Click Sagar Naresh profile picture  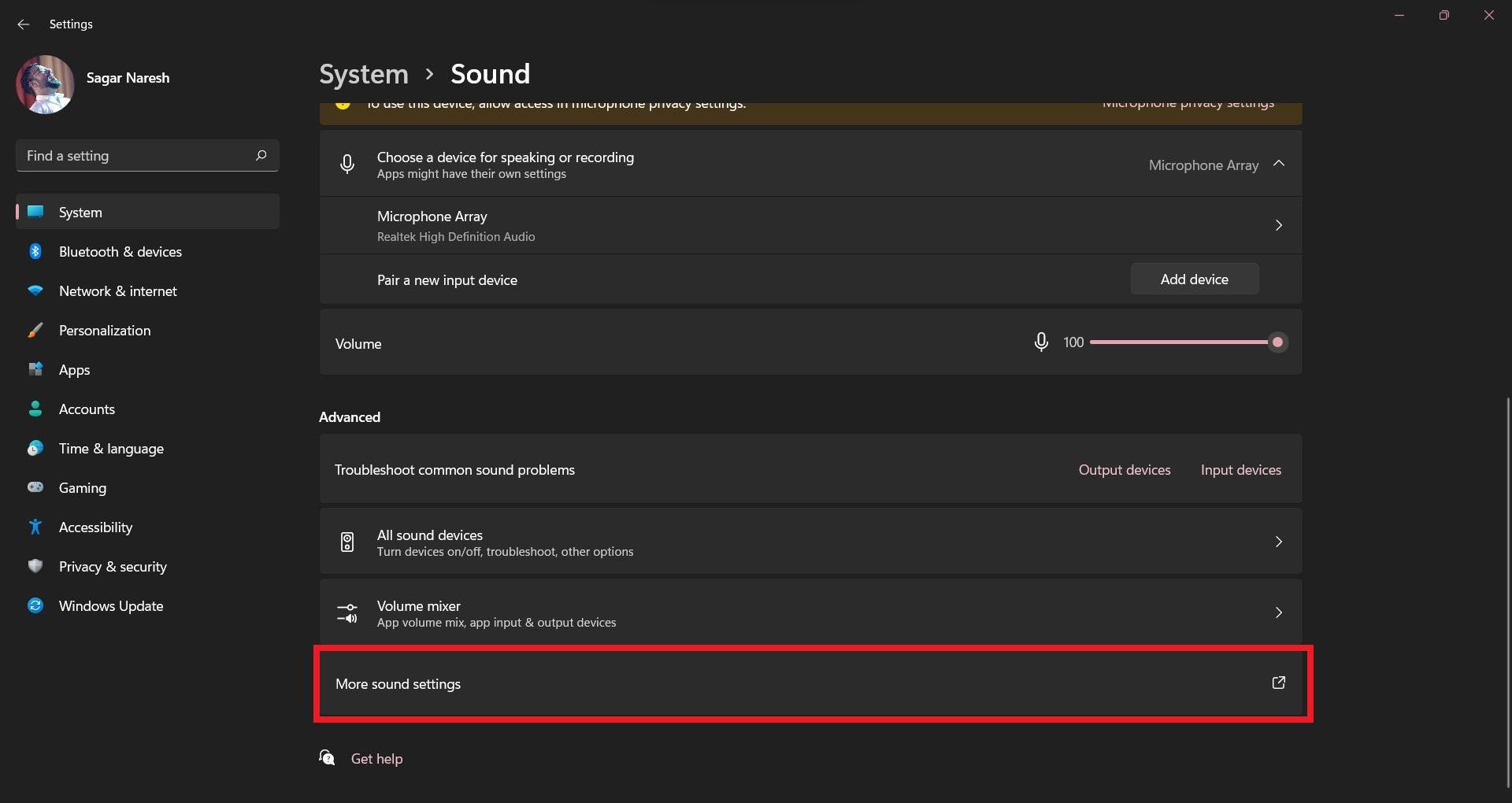tap(45, 84)
